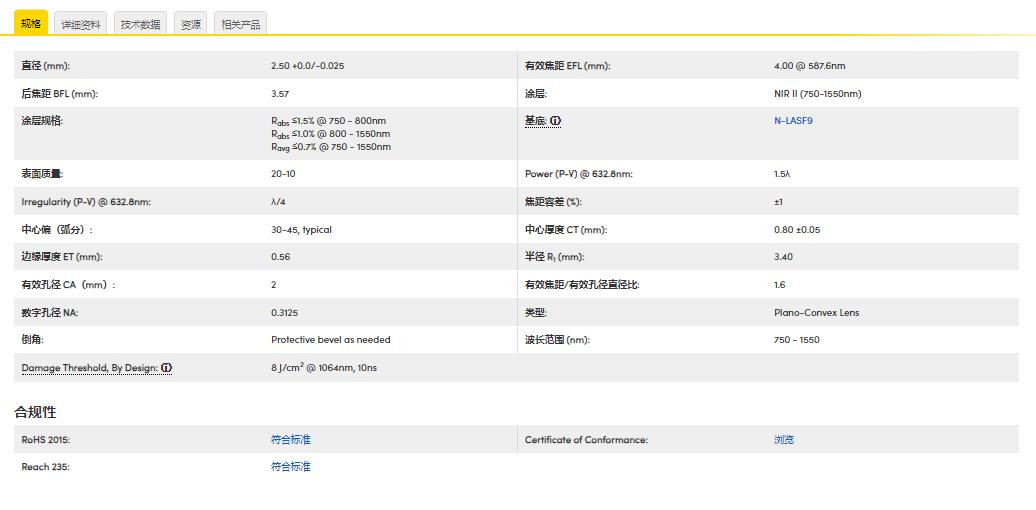Select the 涂层规格: label
1036x510 pixels.
(x=42, y=121)
